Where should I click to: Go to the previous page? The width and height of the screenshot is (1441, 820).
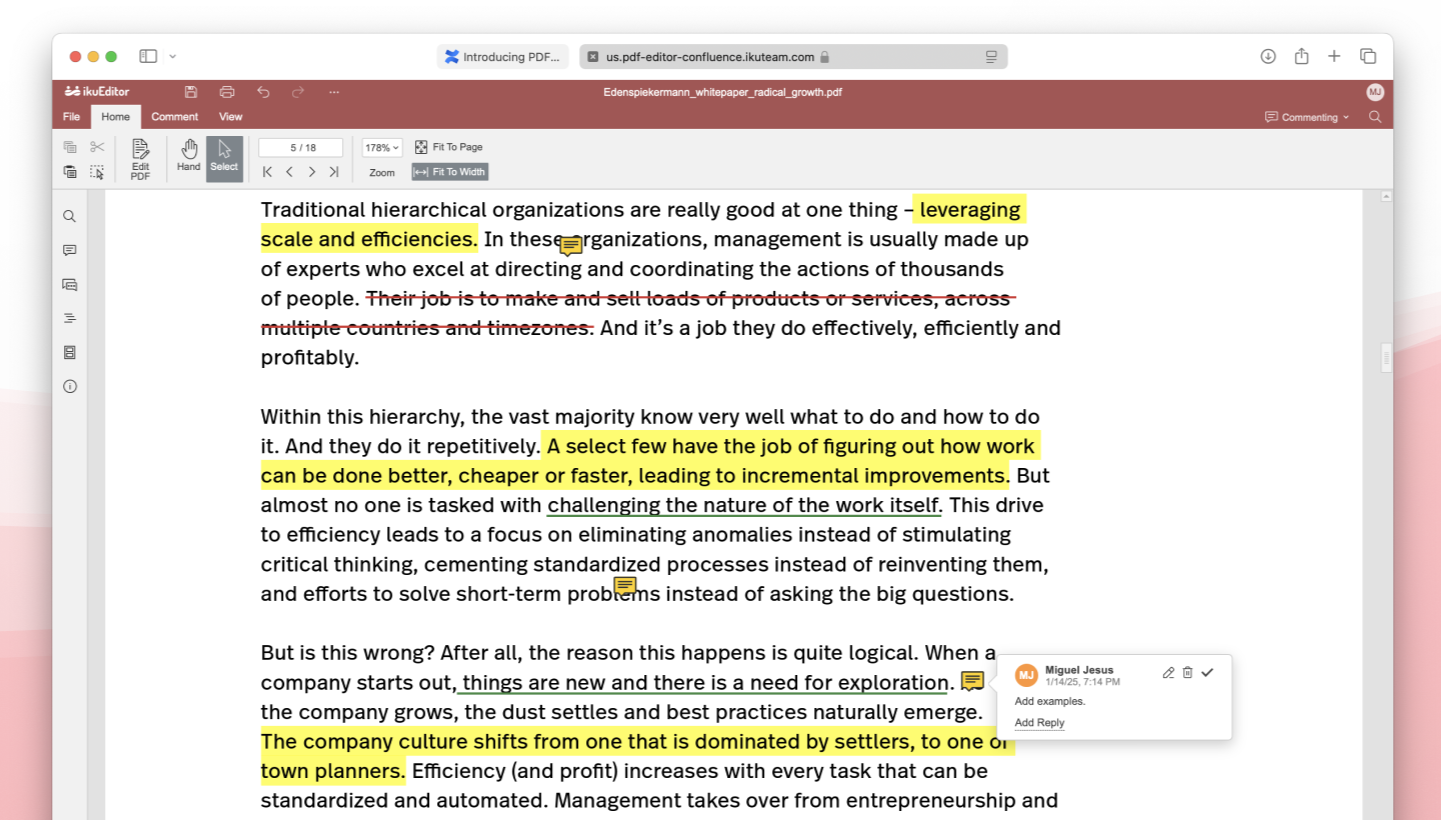click(289, 172)
